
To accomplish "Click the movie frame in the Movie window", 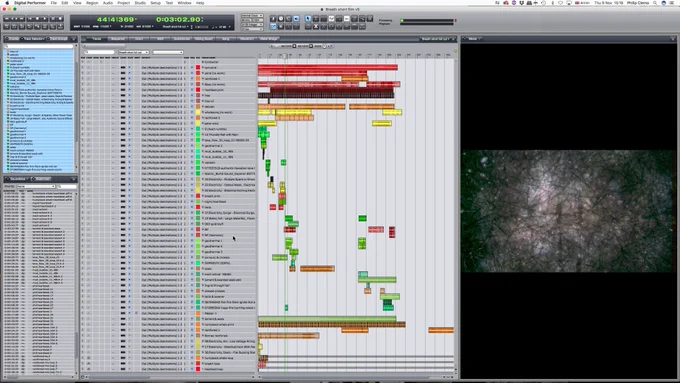I will [569, 211].
